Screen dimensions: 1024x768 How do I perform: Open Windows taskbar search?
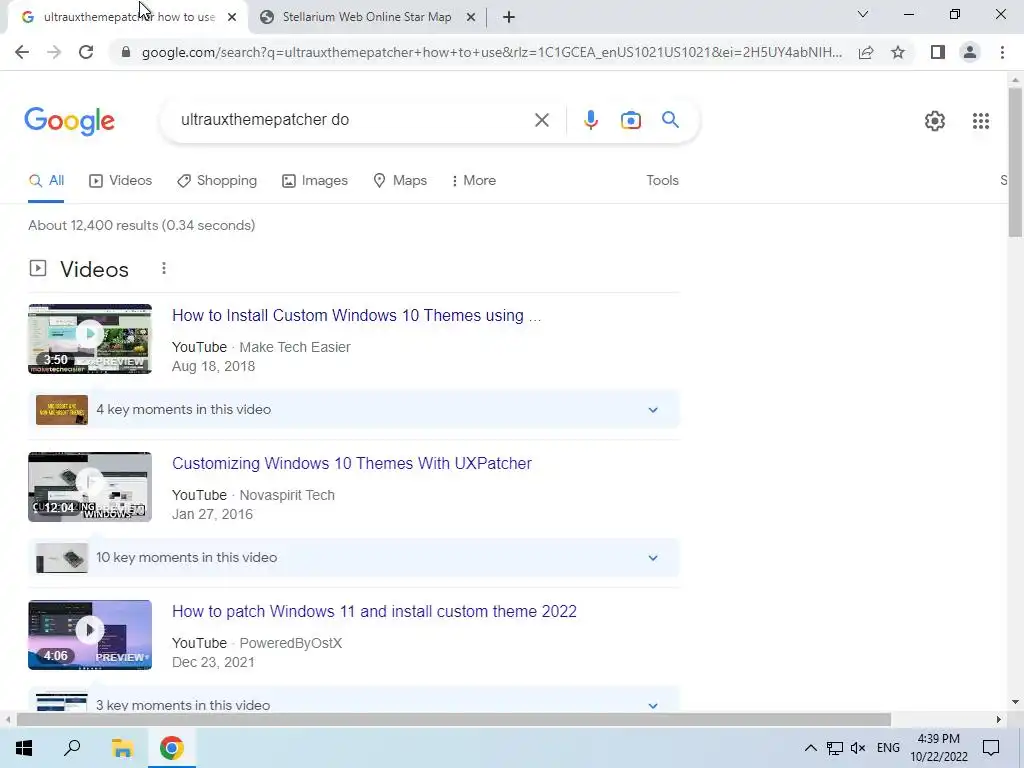pos(72,748)
